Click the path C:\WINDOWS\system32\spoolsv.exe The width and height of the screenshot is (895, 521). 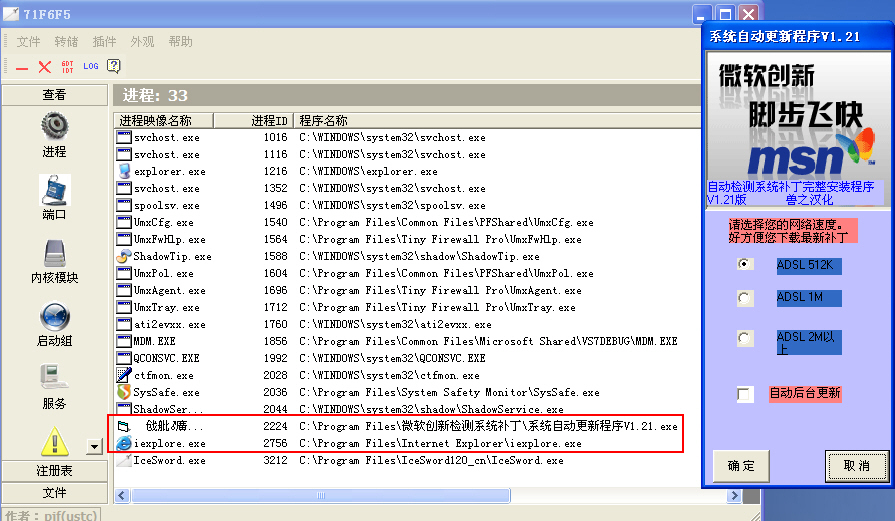click(392, 205)
